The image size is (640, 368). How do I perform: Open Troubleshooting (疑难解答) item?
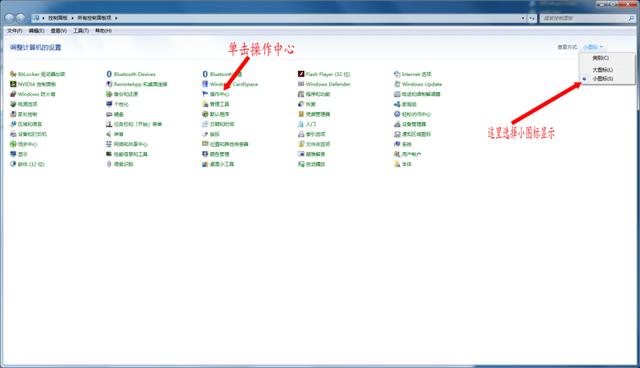click(x=311, y=154)
